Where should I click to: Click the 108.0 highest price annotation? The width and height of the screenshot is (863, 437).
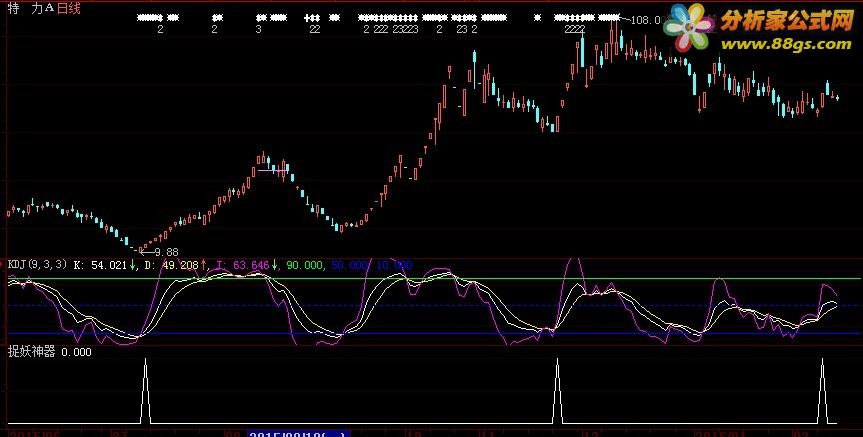click(x=646, y=20)
